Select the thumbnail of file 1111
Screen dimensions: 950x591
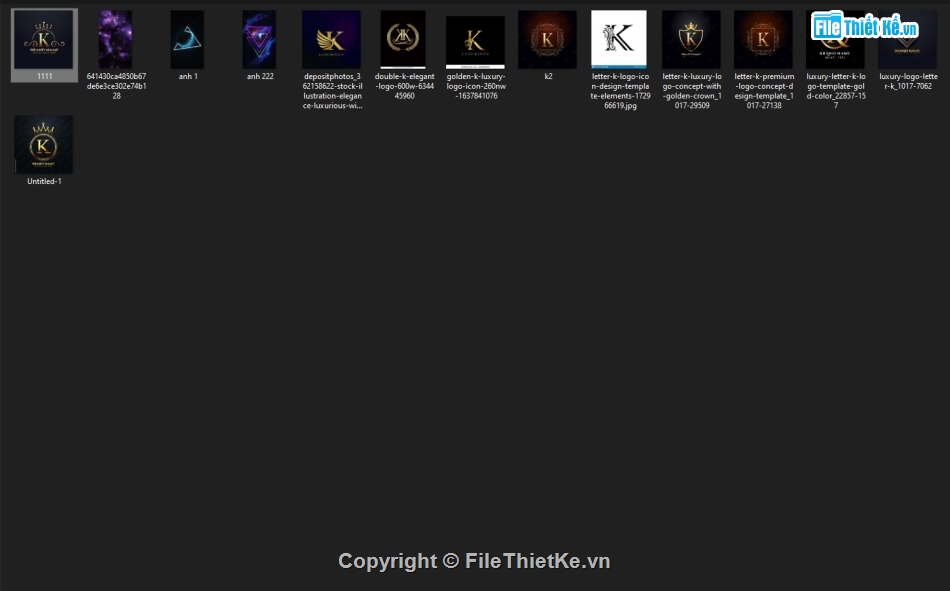click(44, 39)
